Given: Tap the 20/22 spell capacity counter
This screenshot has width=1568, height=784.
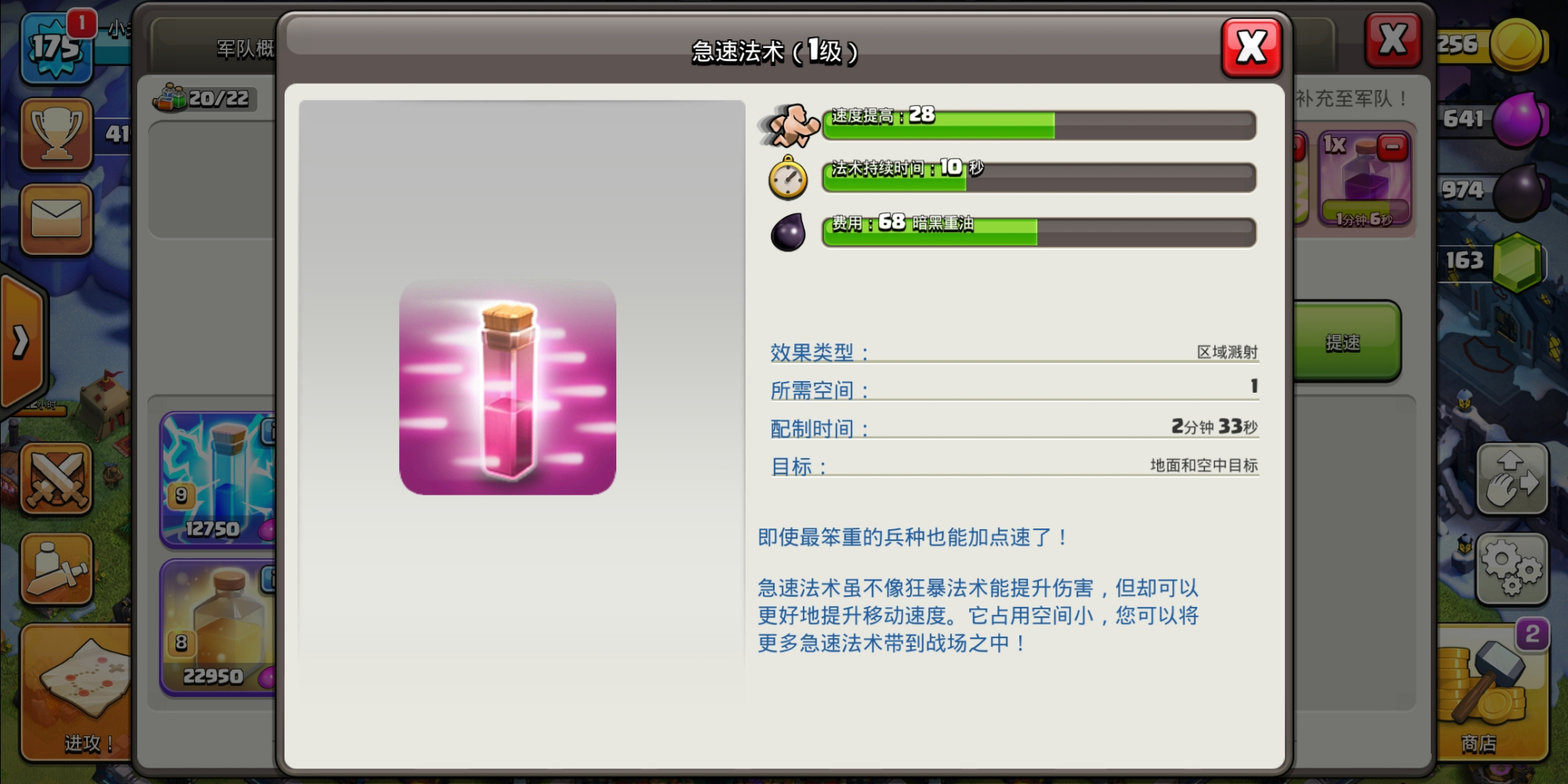Looking at the screenshot, I should pyautogui.click(x=204, y=99).
